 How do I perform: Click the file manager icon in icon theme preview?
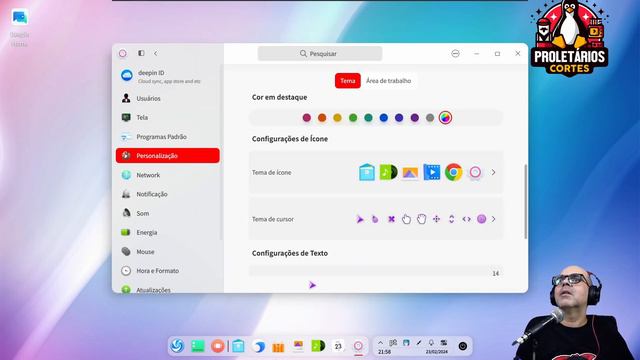367,172
